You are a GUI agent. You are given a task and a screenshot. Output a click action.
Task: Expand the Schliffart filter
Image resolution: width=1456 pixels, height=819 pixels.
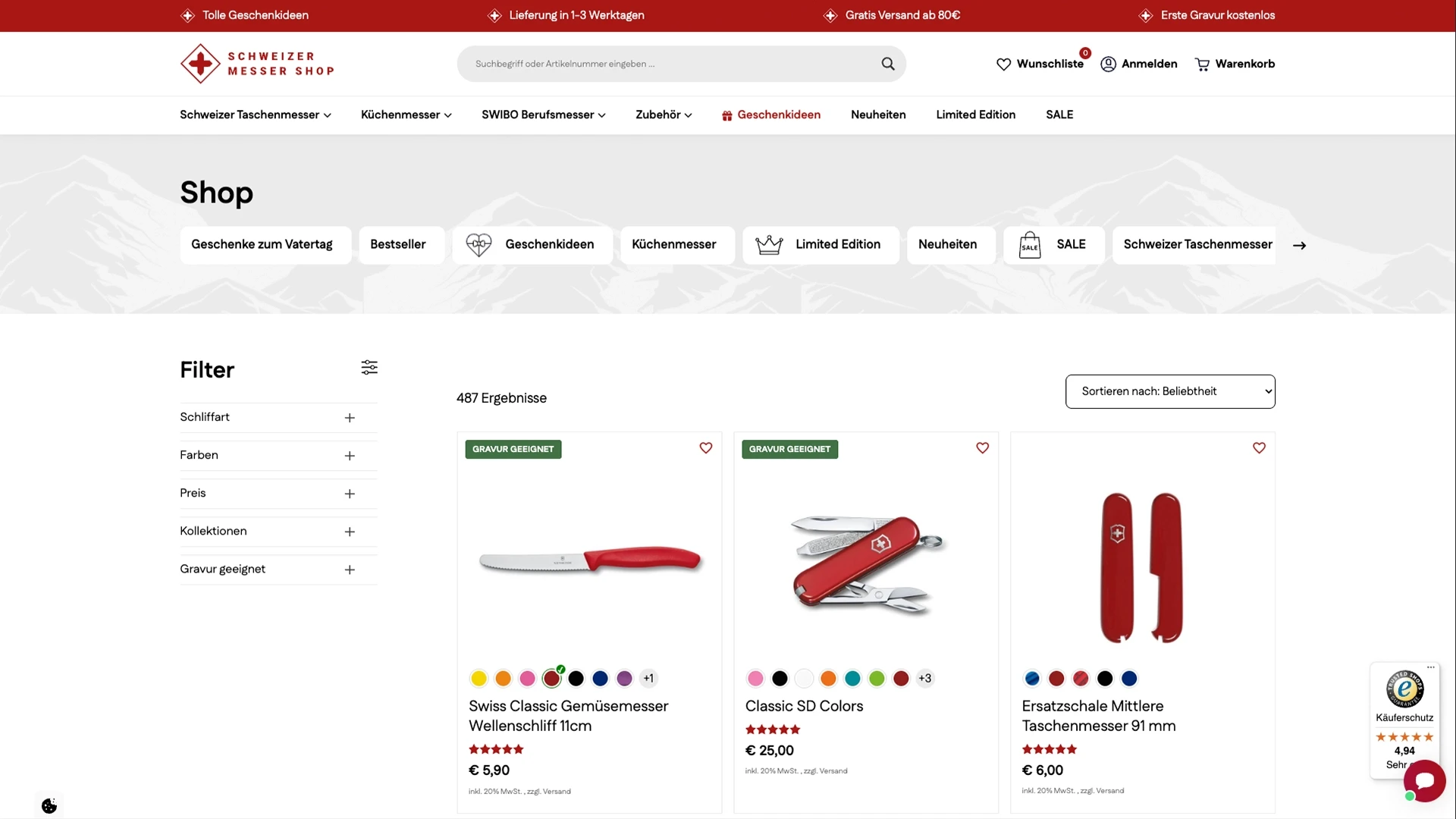(x=350, y=418)
